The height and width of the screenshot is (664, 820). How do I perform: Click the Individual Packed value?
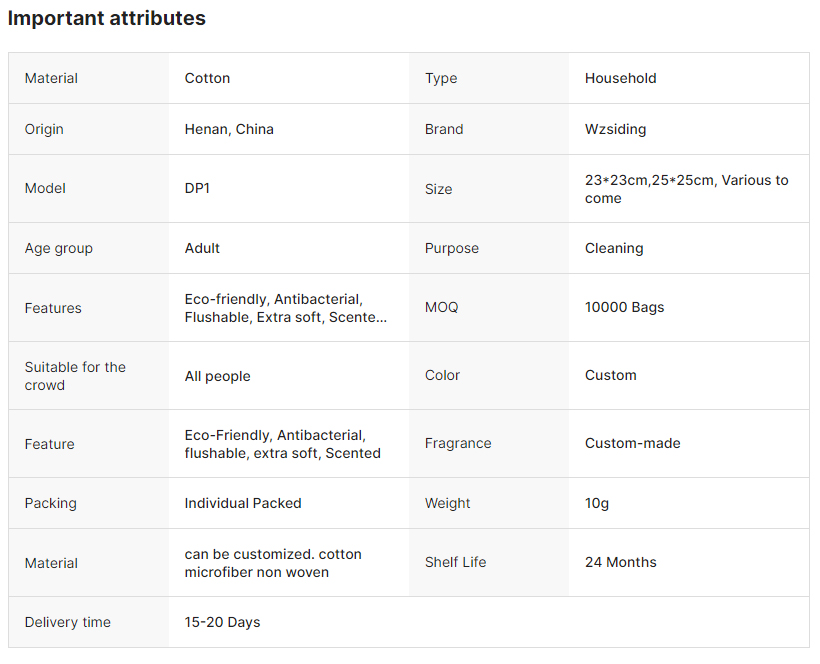(x=243, y=503)
